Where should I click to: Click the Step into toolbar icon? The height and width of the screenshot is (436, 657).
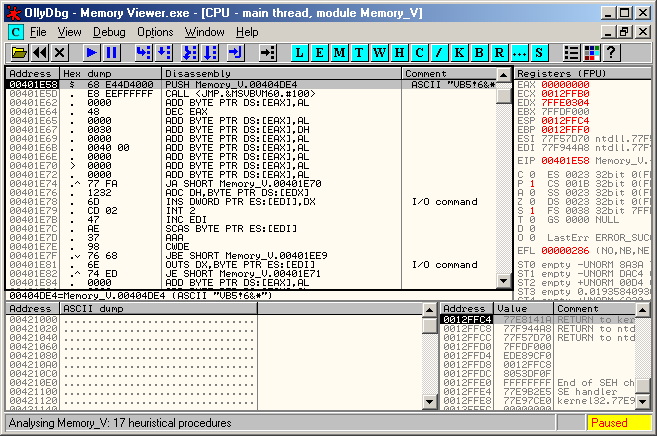pyautogui.click(x=143, y=53)
